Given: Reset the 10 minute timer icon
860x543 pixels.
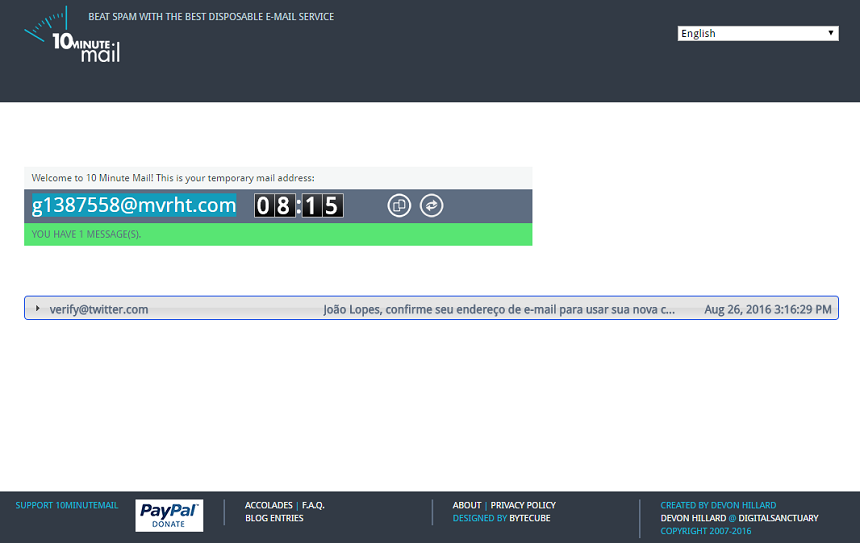Looking at the screenshot, I should 432,206.
